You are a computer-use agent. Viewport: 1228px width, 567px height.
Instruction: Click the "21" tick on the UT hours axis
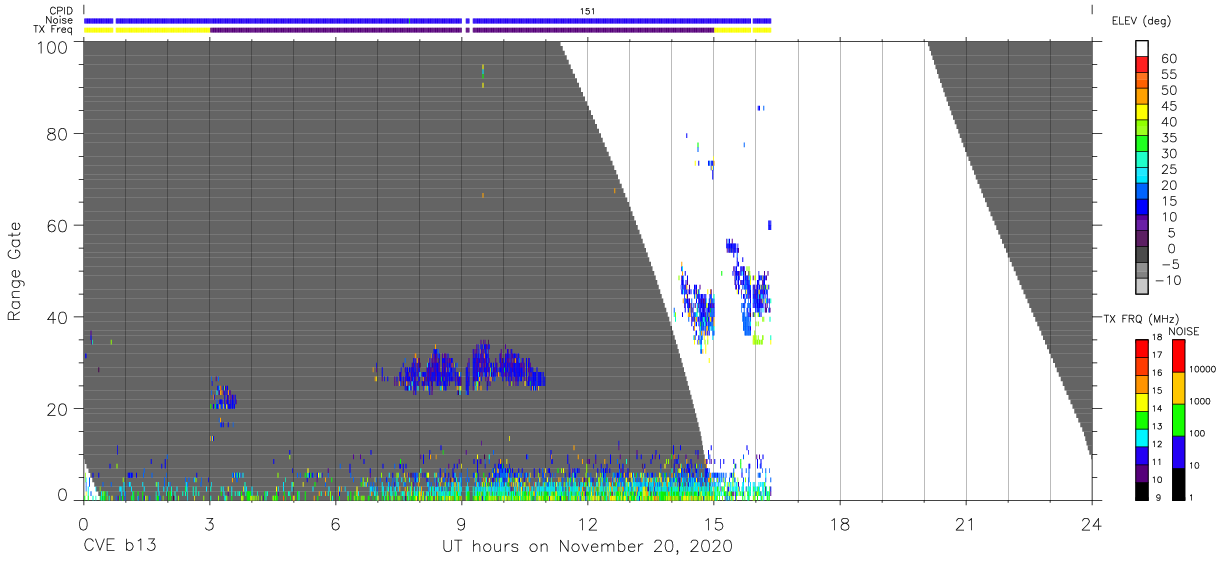pos(965,524)
